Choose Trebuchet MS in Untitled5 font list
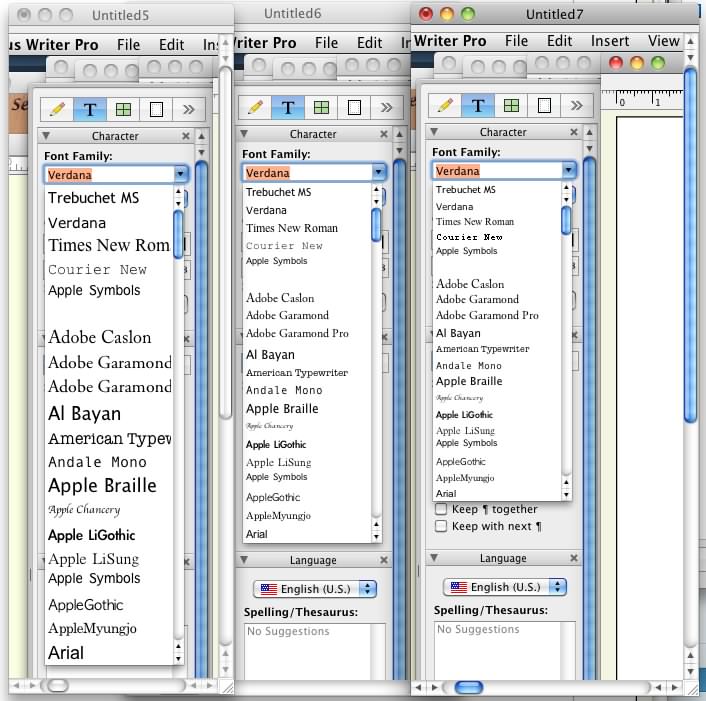Screen dimensions: 706x701 click(109, 198)
